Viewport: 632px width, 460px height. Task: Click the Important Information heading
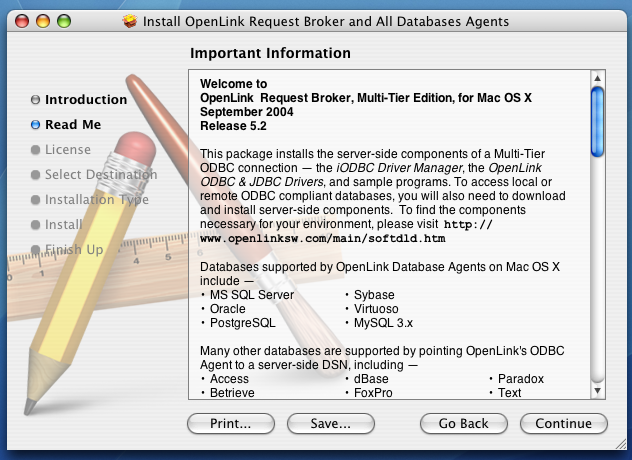270,53
